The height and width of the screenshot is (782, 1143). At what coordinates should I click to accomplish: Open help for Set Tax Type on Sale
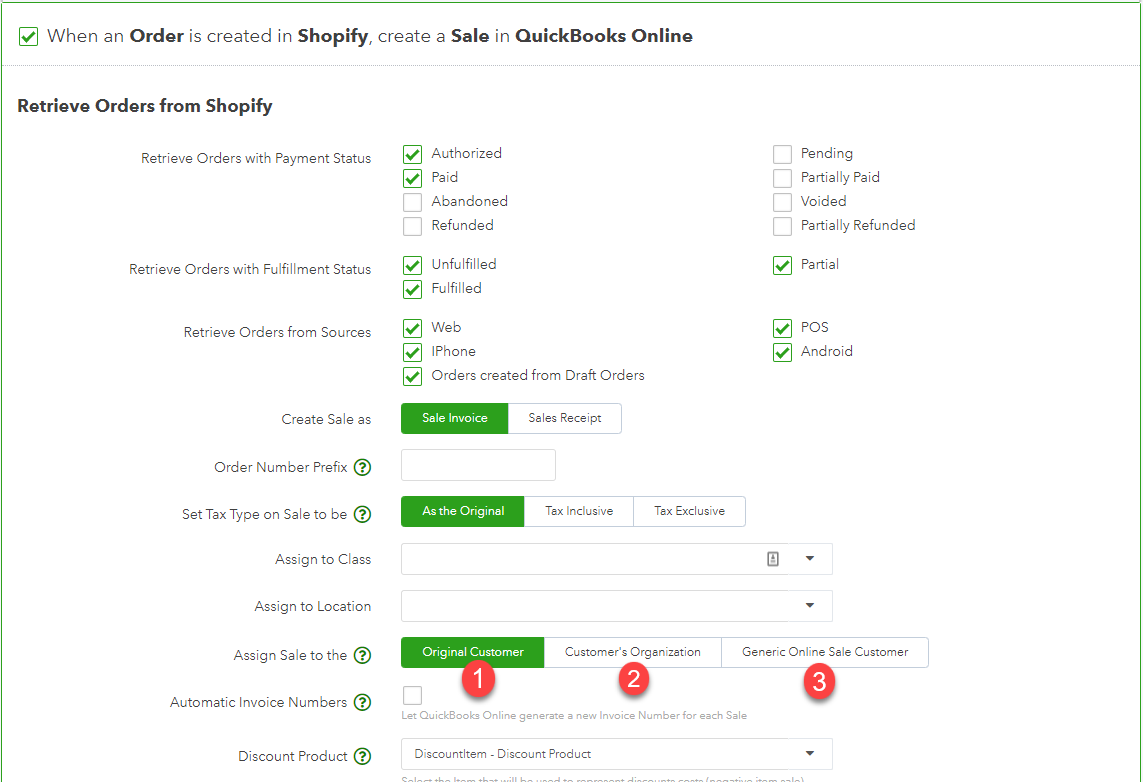(x=362, y=515)
